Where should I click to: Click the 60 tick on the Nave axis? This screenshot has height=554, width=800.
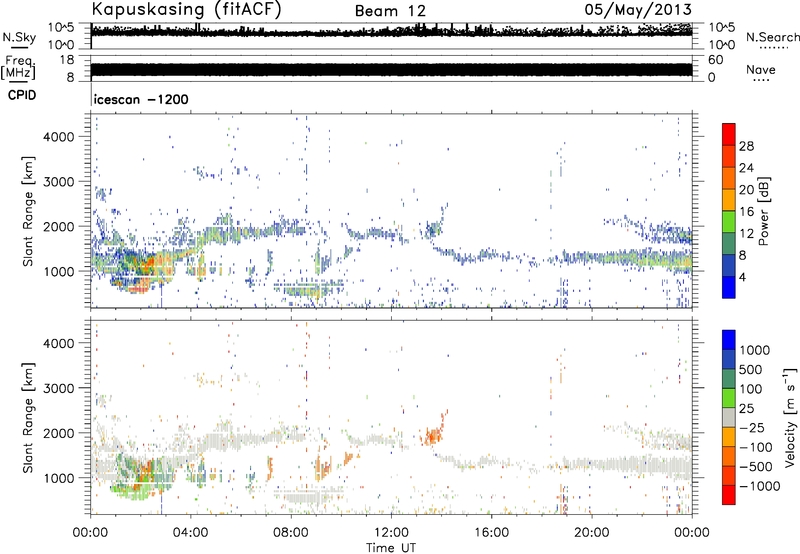(x=715, y=60)
